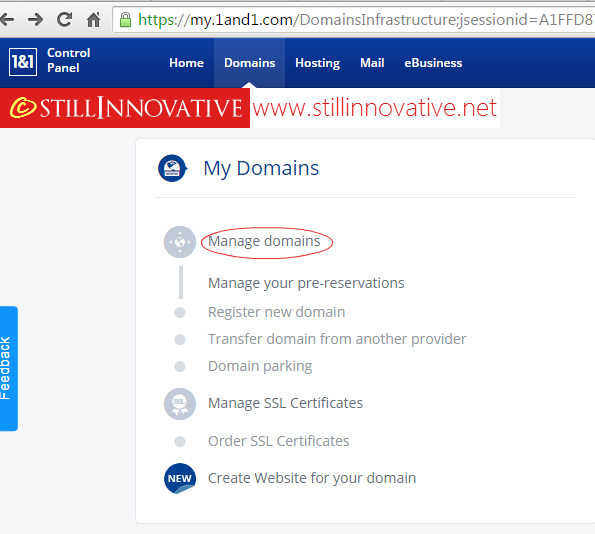Open the blue Feedback side tab
The height and width of the screenshot is (534, 595).
(x=8, y=369)
